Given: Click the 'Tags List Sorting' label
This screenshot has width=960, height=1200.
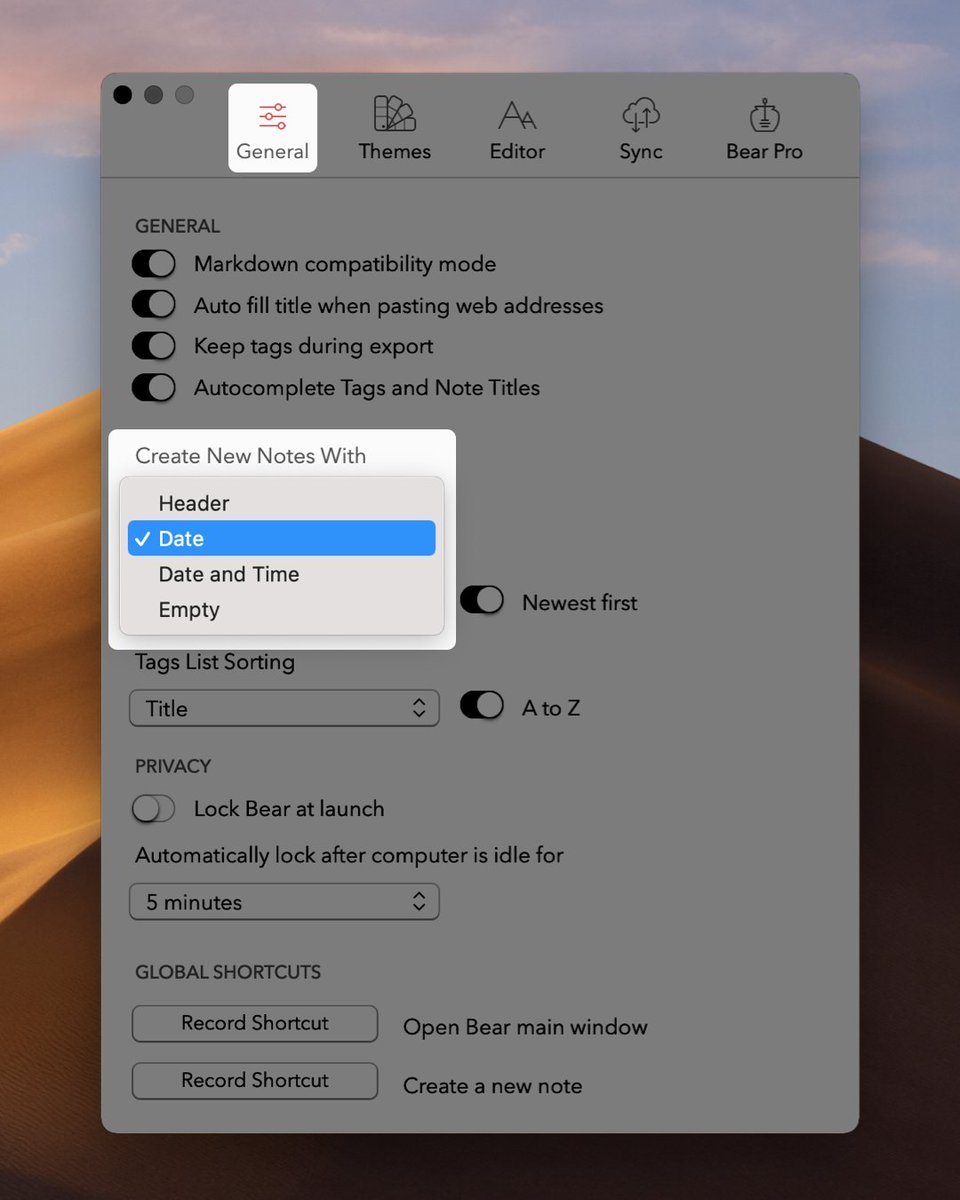Looking at the screenshot, I should [215, 662].
